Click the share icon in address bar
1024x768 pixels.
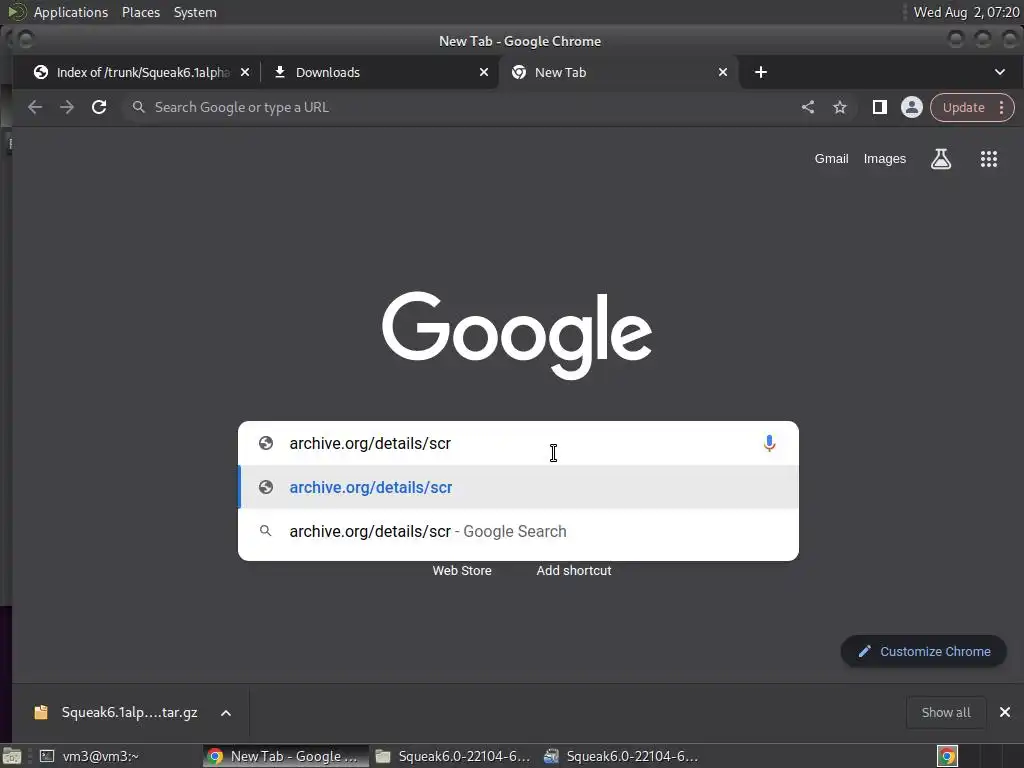(x=808, y=107)
